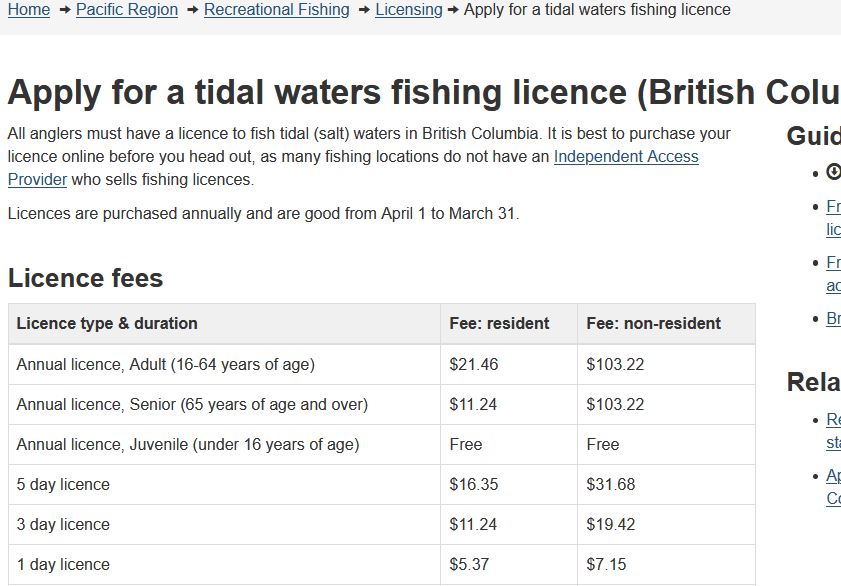The height and width of the screenshot is (586, 841).
Task: Open the Related sidebar link starting with "Re"
Action: (x=833, y=431)
